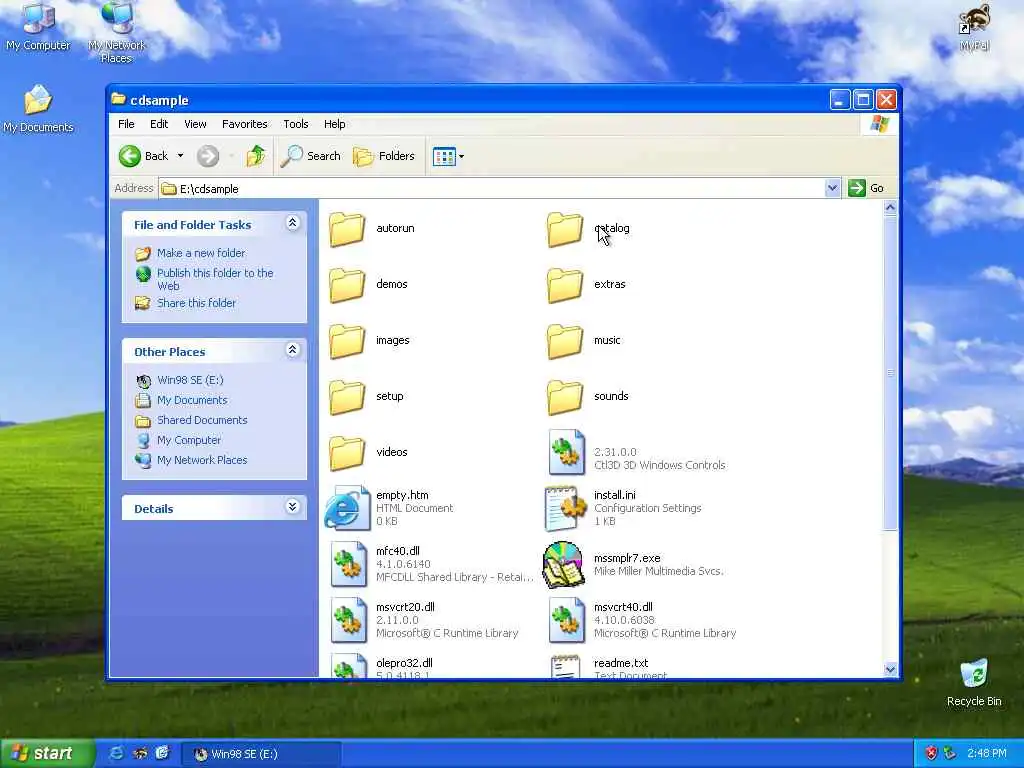Click the Forward navigation arrow

click(x=208, y=156)
